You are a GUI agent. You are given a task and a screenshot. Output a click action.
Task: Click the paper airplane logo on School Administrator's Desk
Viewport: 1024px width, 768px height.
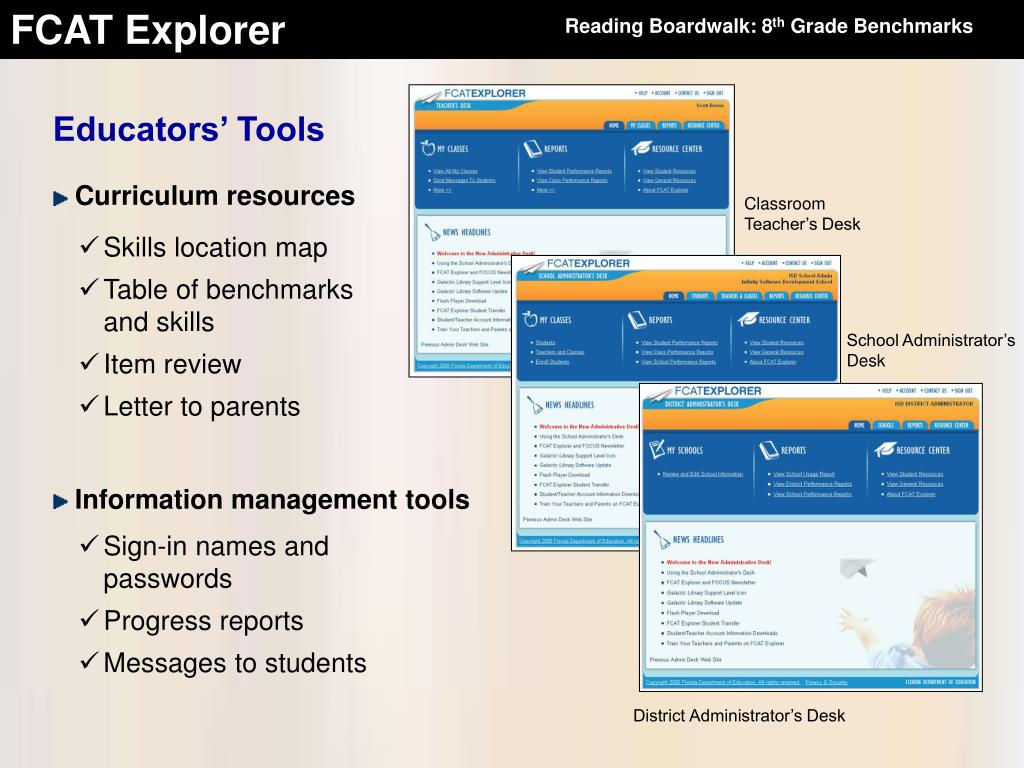pyautogui.click(x=532, y=266)
